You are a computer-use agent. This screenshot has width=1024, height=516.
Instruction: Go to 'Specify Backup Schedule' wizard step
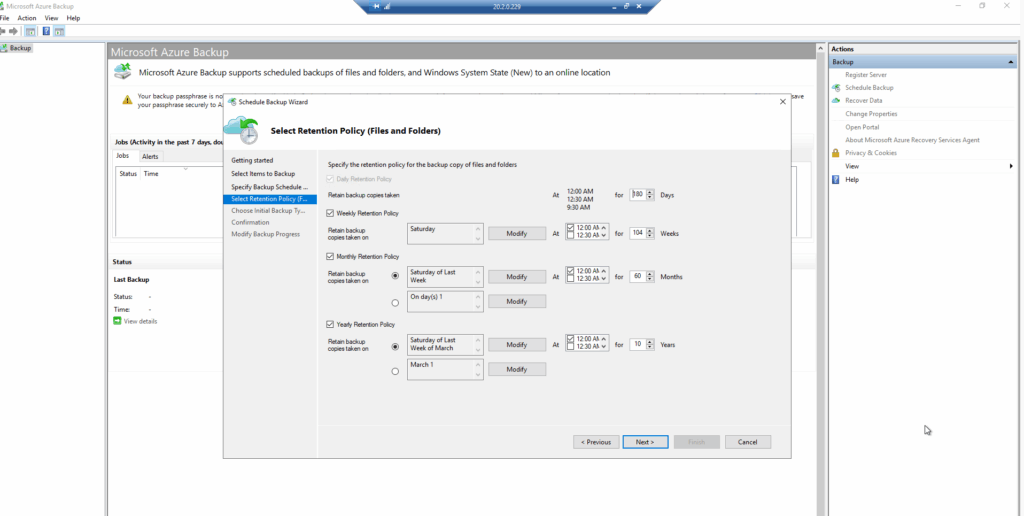pos(269,187)
